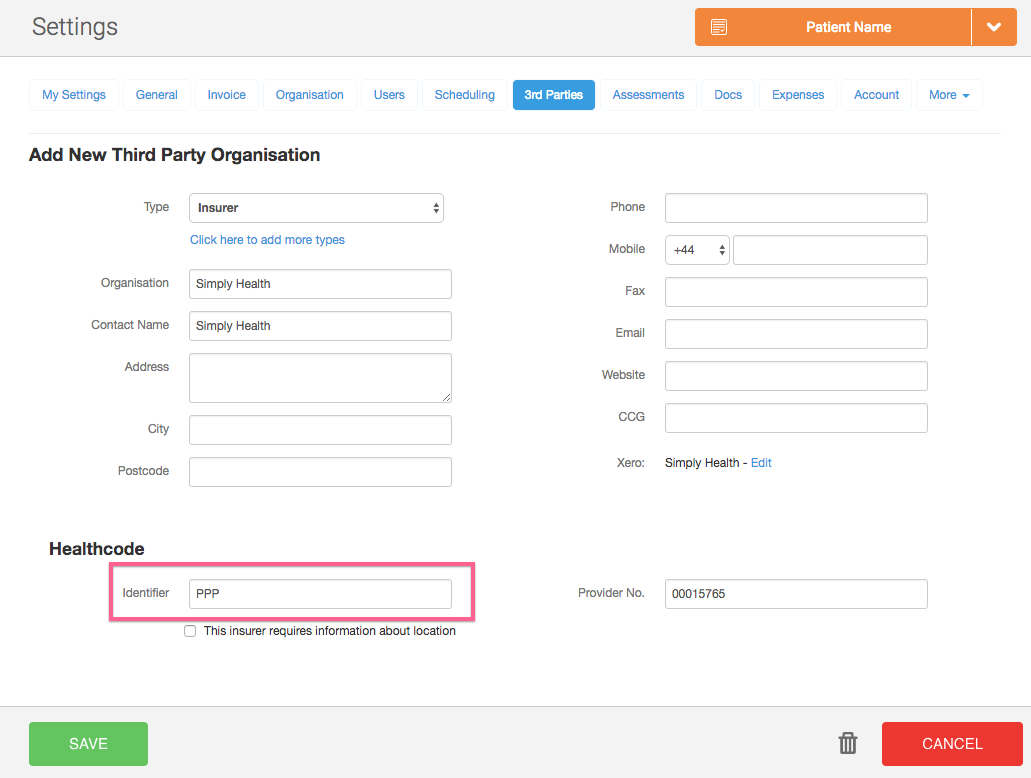
Task: Click the patient record icon in orange bar
Action: (719, 27)
